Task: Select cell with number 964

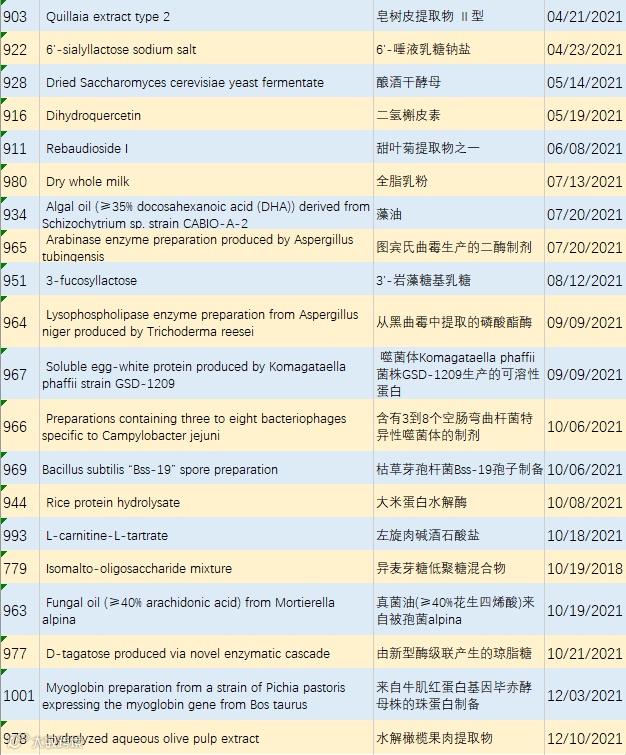Action: pos(20,322)
